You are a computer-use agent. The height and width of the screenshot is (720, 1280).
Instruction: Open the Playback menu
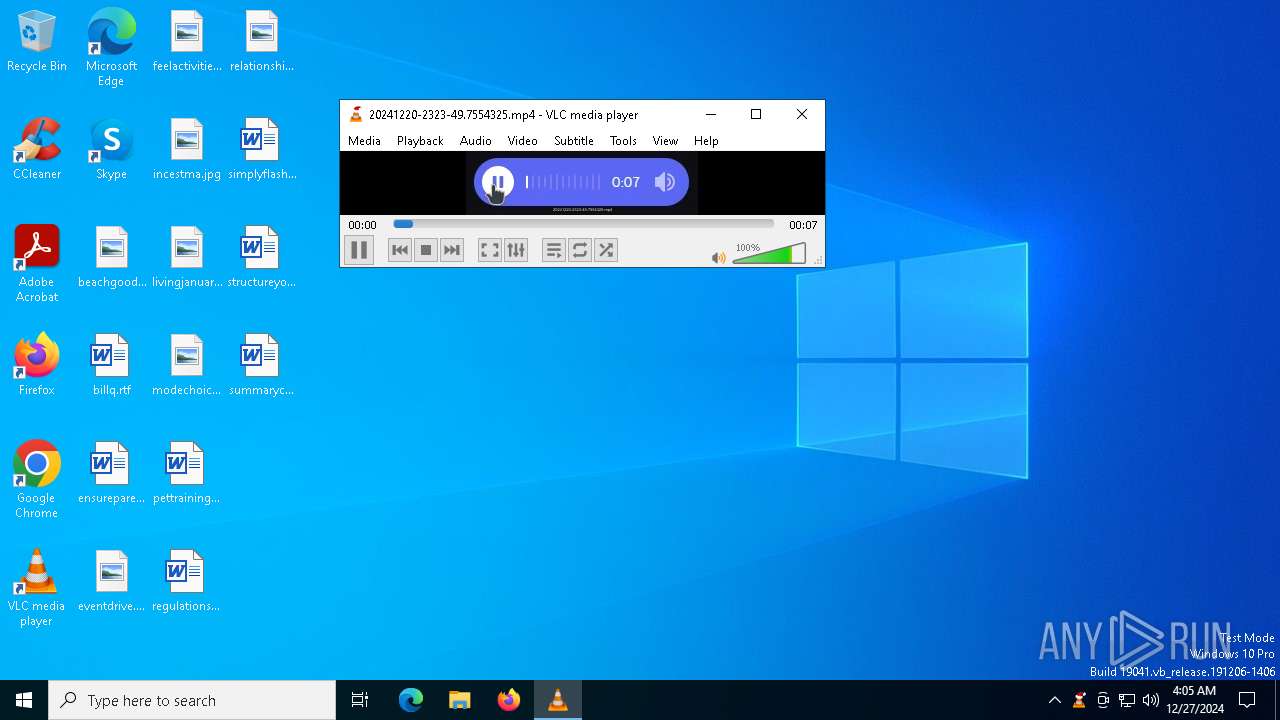(420, 141)
